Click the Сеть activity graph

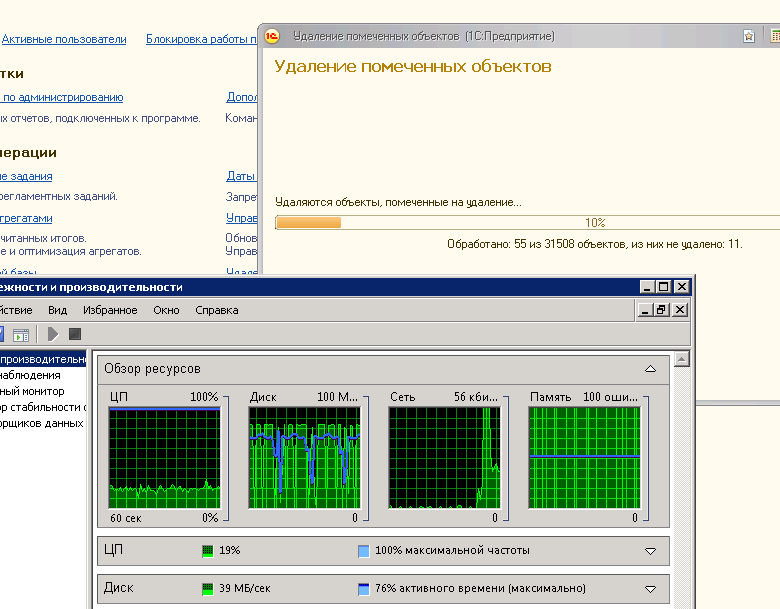pyautogui.click(x=444, y=458)
